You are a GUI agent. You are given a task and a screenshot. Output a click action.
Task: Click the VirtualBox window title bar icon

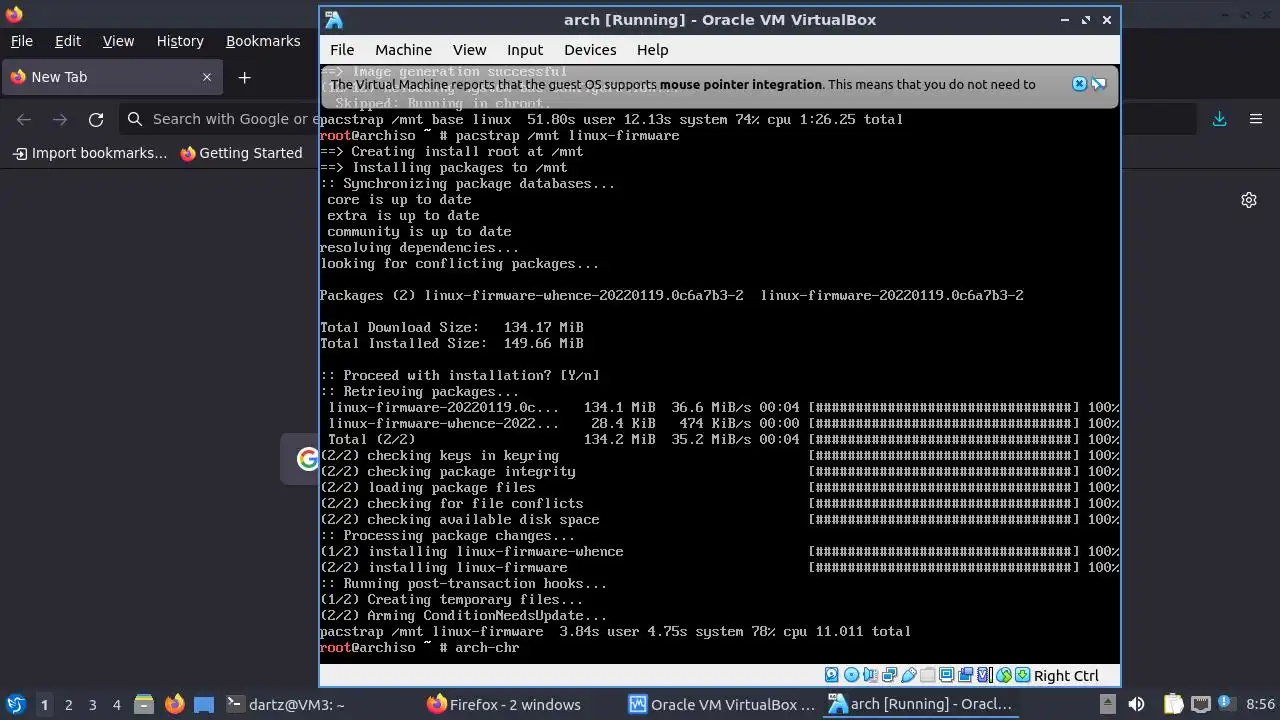(334, 20)
